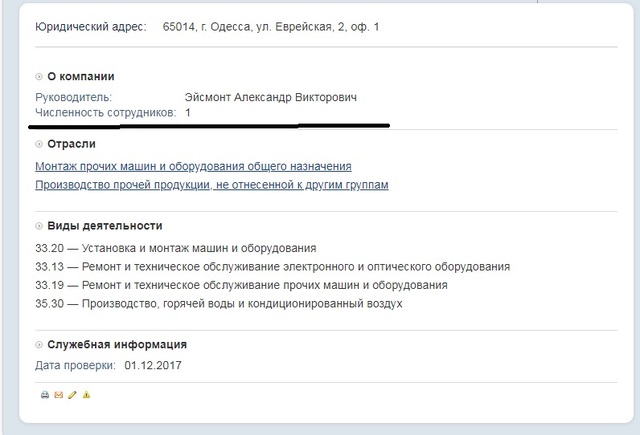Click the 'О компании' heading
This screenshot has height=435, width=640.
(81, 77)
